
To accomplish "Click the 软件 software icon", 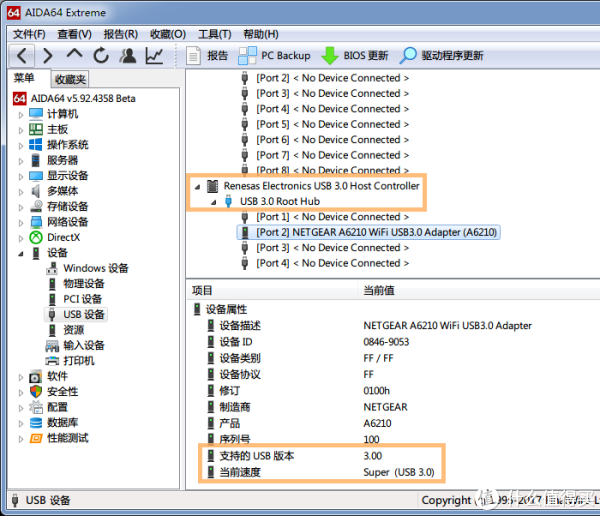I will point(36,376).
